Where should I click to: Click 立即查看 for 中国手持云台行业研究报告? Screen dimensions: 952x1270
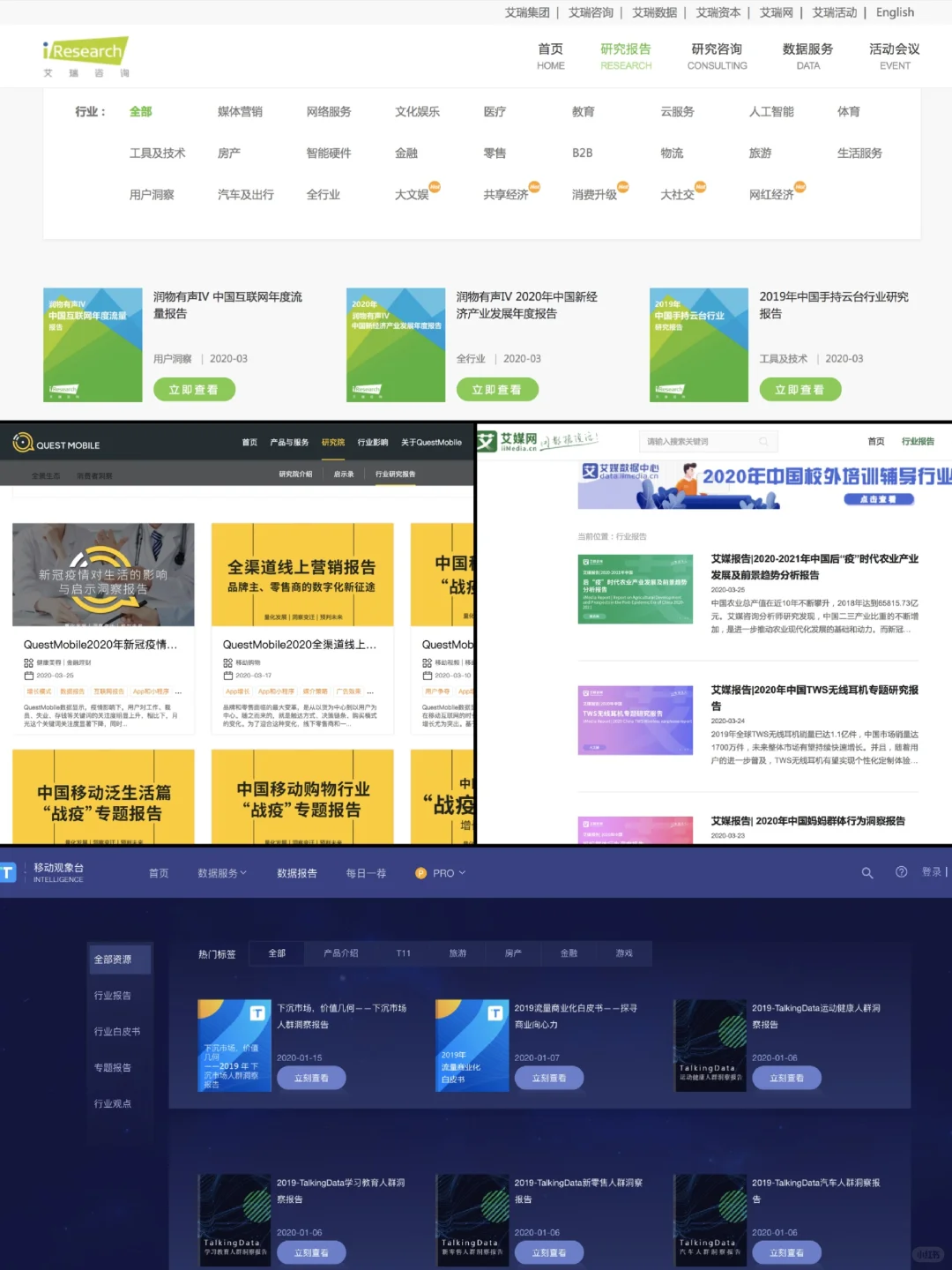(x=800, y=389)
